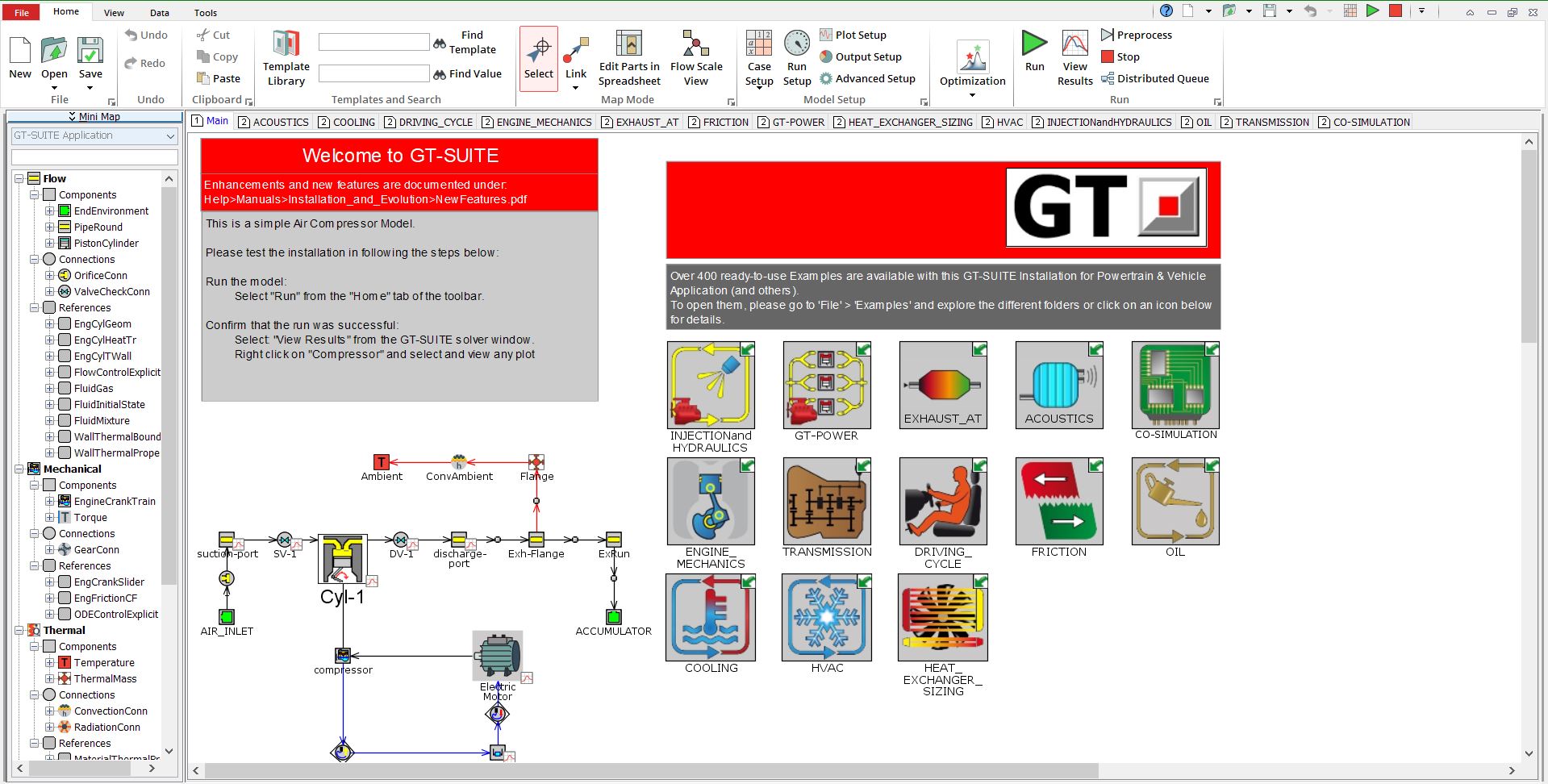
Task: Activate the Select tool
Action: [538, 56]
